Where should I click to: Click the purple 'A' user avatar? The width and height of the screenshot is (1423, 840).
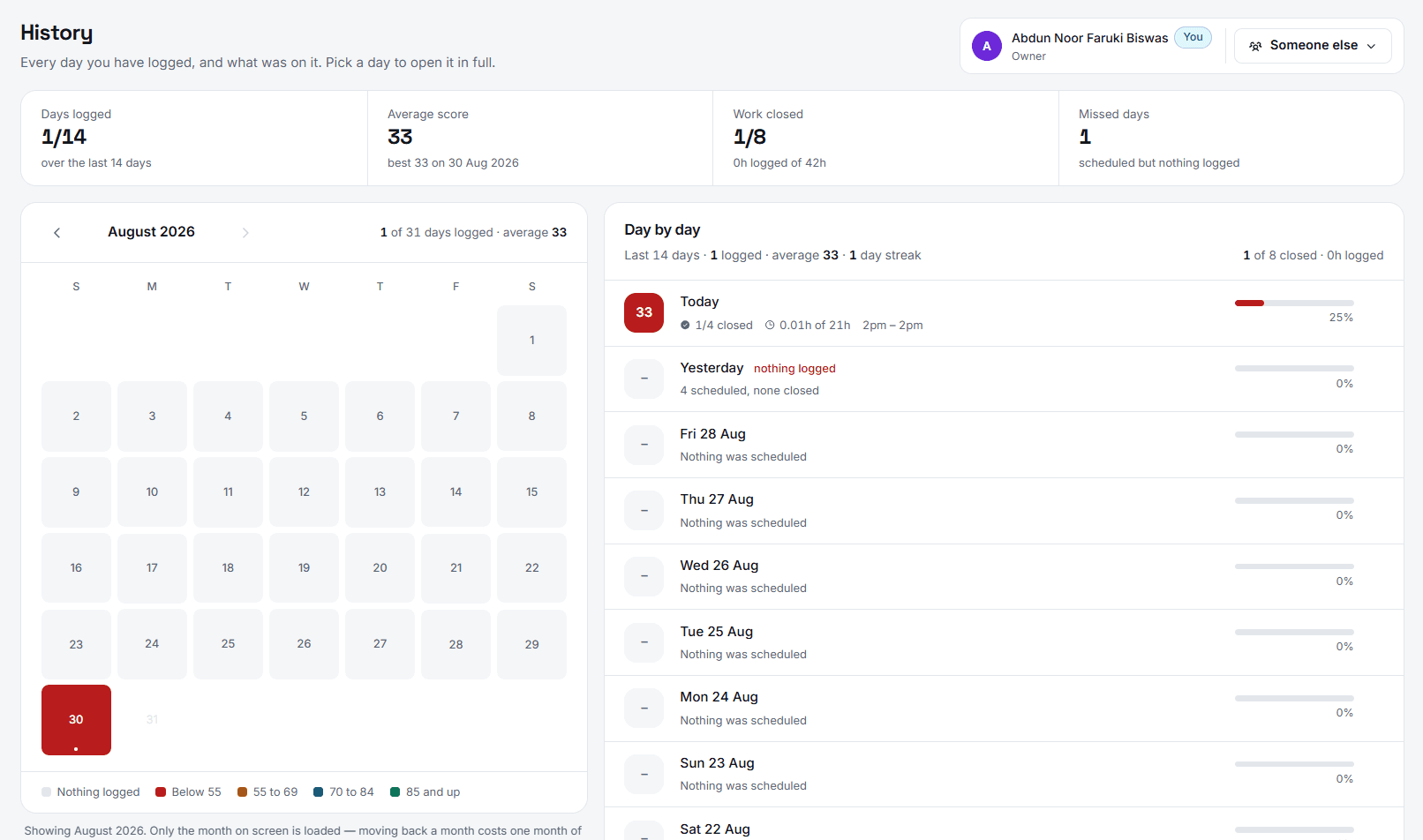[x=987, y=46]
